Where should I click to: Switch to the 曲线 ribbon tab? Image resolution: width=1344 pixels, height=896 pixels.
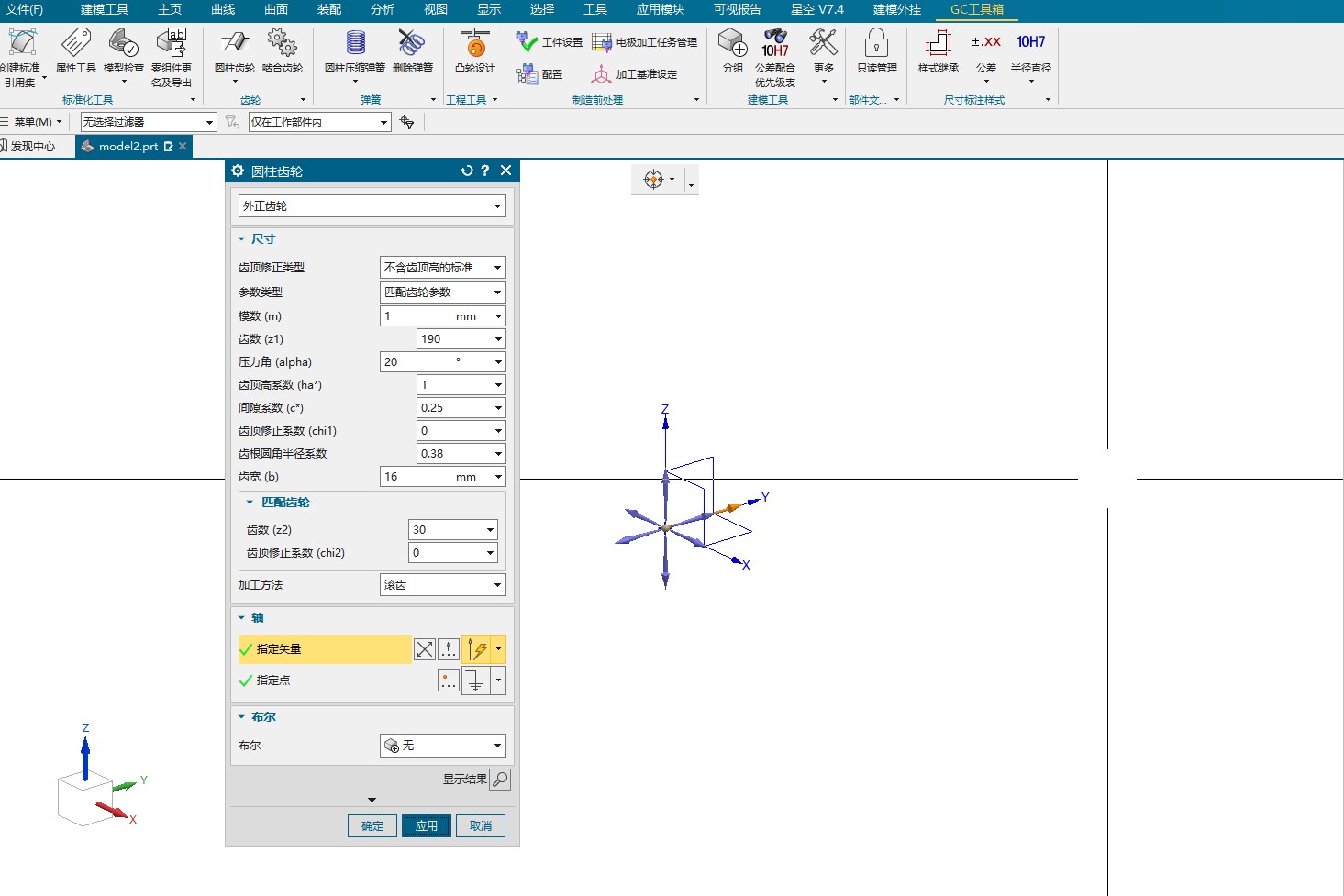[x=223, y=9]
